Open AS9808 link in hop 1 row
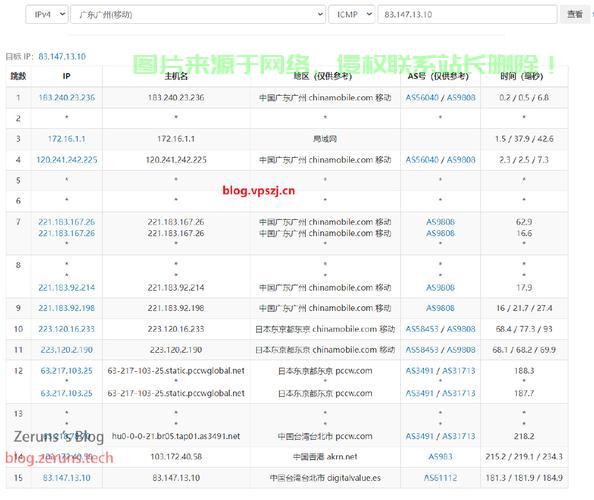This screenshot has height=500, width=594. click(461, 97)
